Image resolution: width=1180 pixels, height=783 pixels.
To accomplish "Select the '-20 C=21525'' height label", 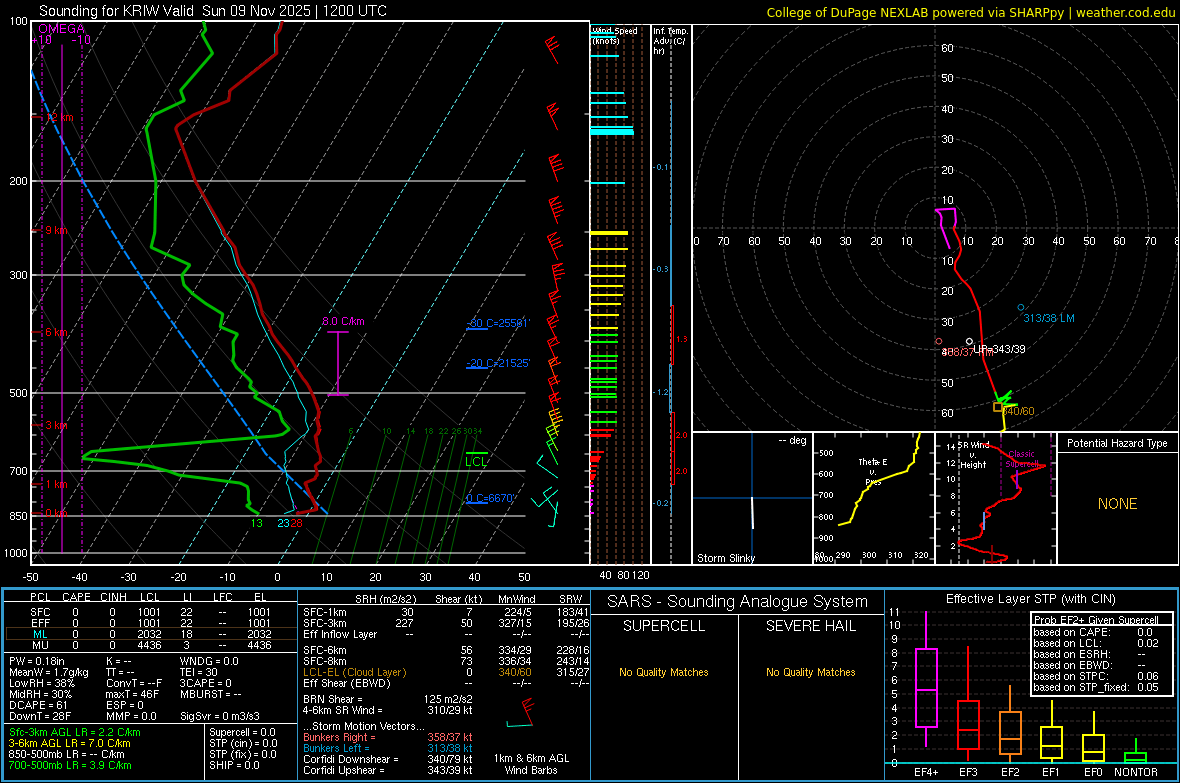I will click(498, 363).
